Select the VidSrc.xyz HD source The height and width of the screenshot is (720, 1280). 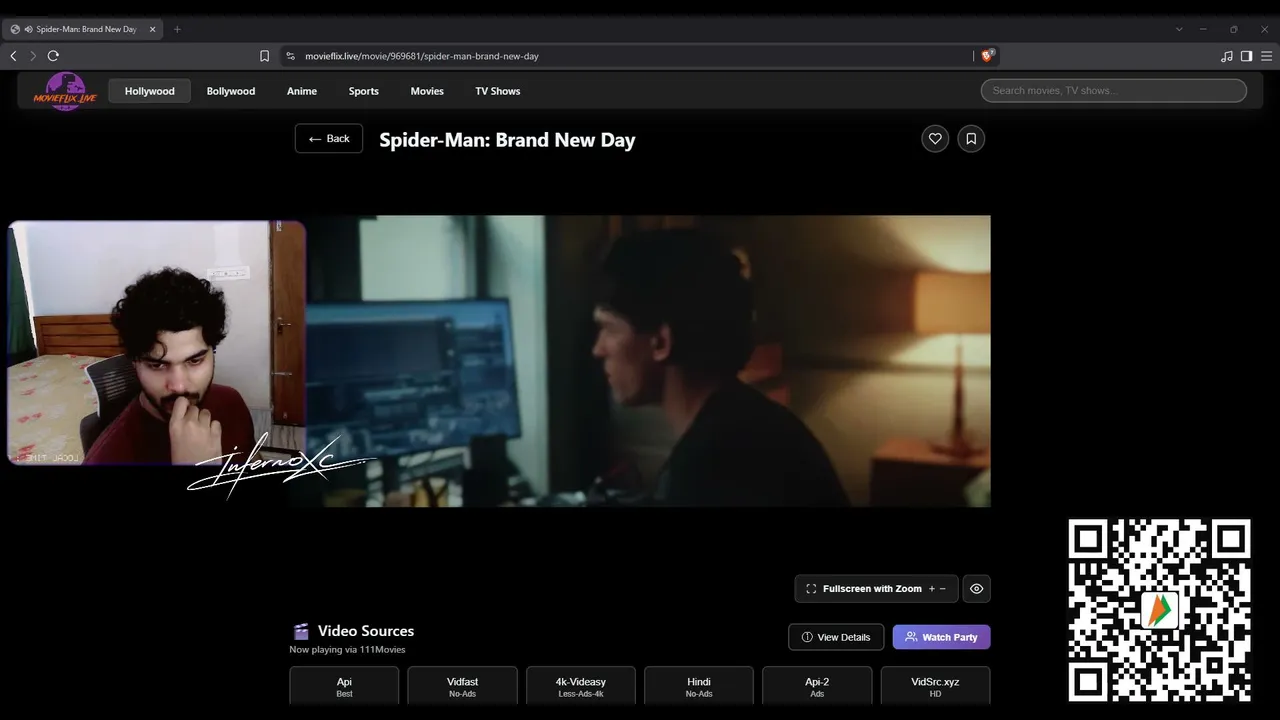(935, 686)
